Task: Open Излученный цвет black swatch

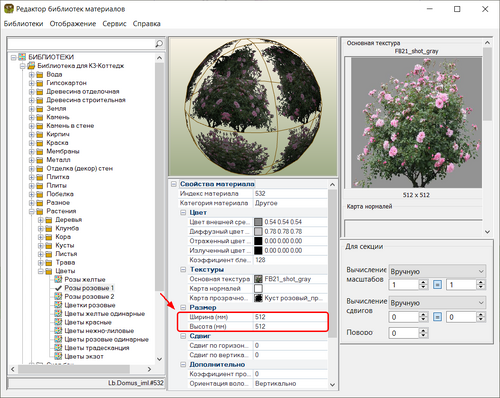Action: 258,251
